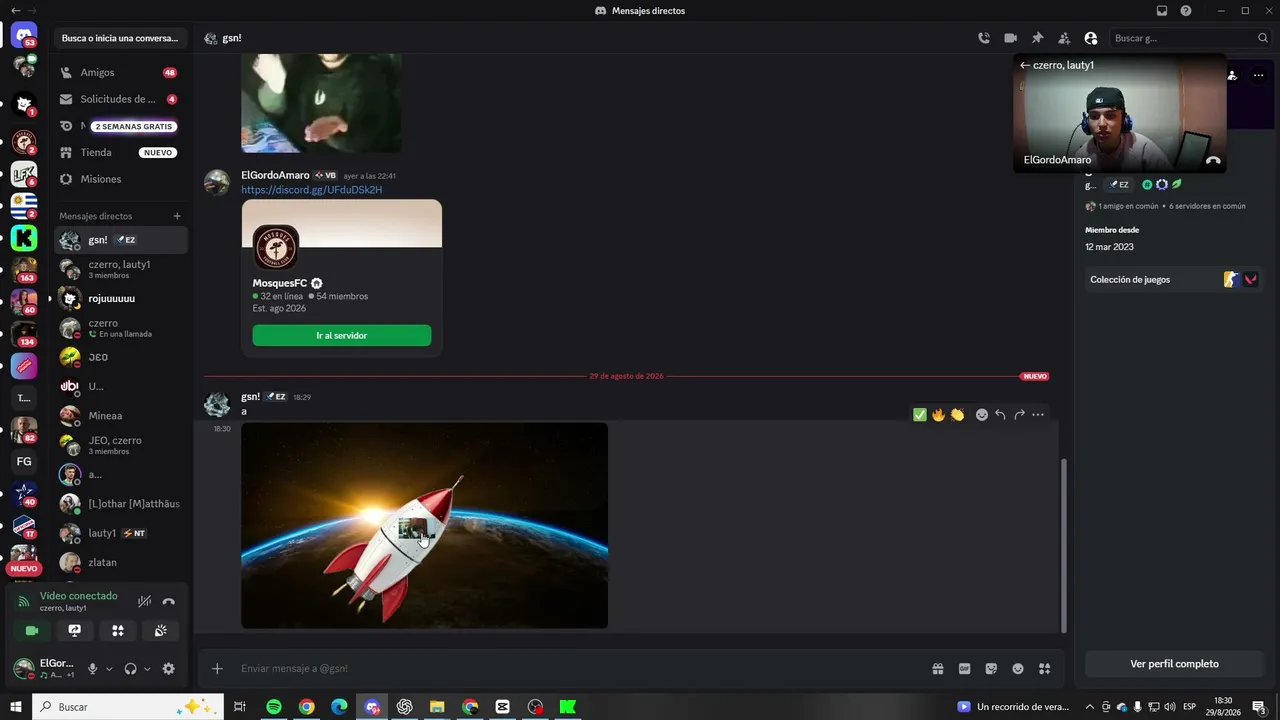Click the message box Enviar mensaje a @gsn!
Viewport: 1280px width, 720px height.
[x=580, y=669]
